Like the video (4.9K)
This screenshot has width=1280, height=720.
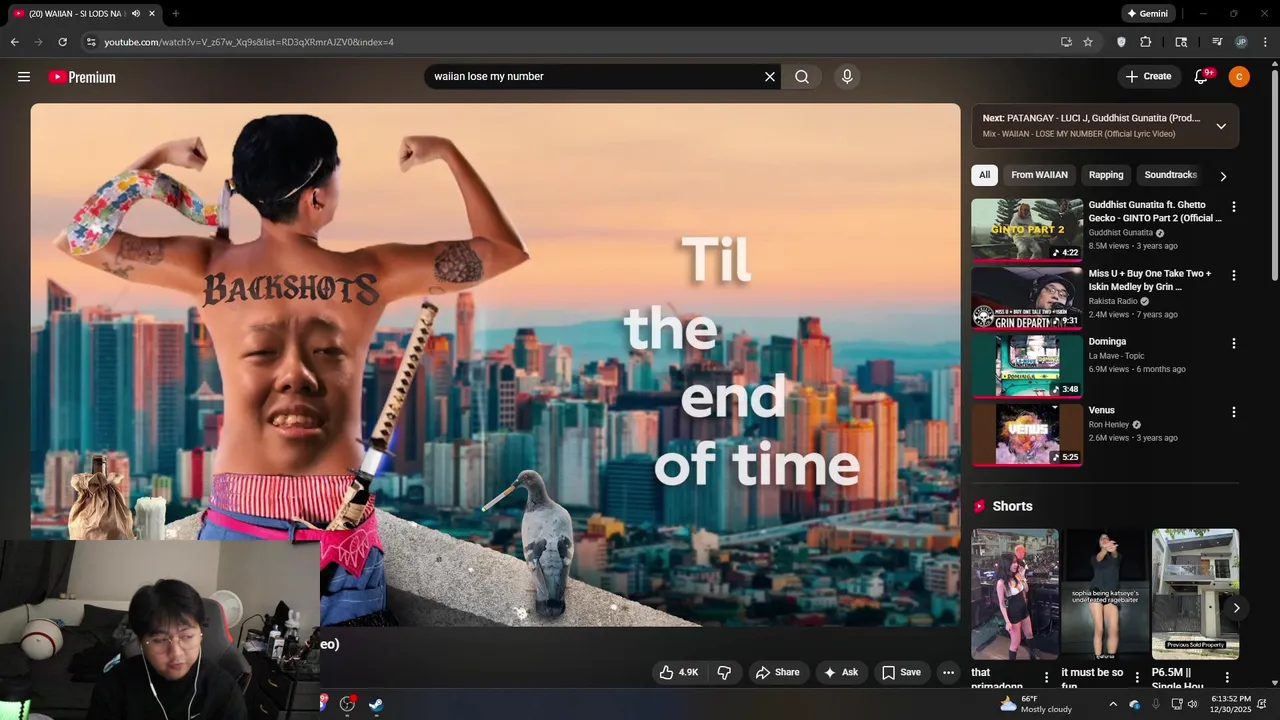pos(678,673)
